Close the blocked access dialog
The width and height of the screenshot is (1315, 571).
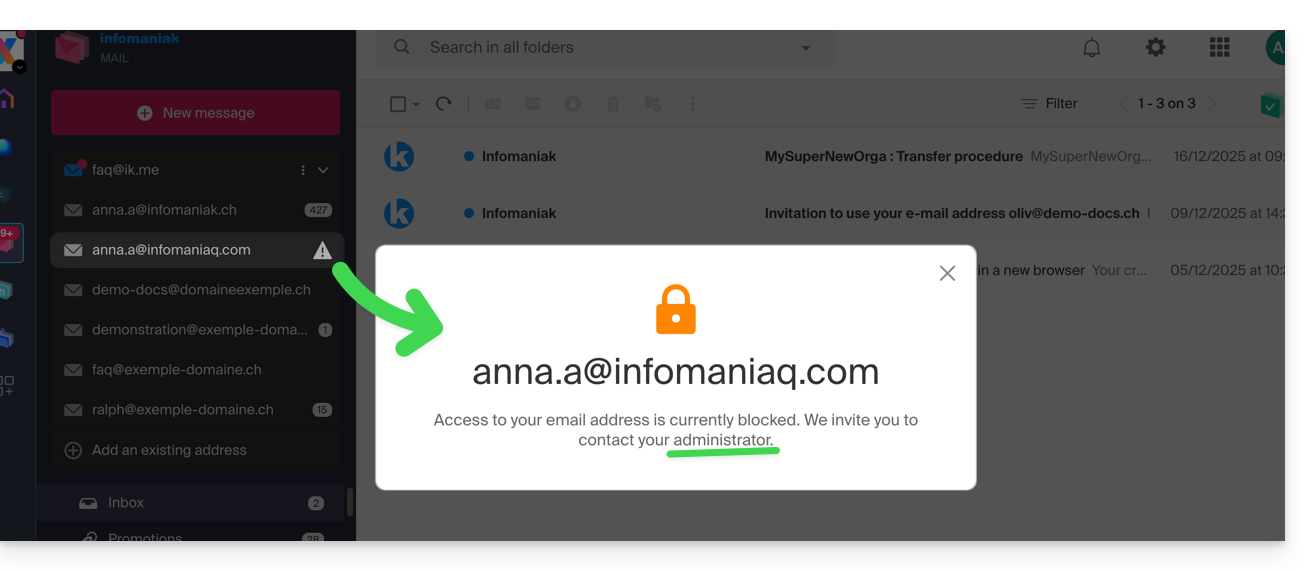point(947,273)
